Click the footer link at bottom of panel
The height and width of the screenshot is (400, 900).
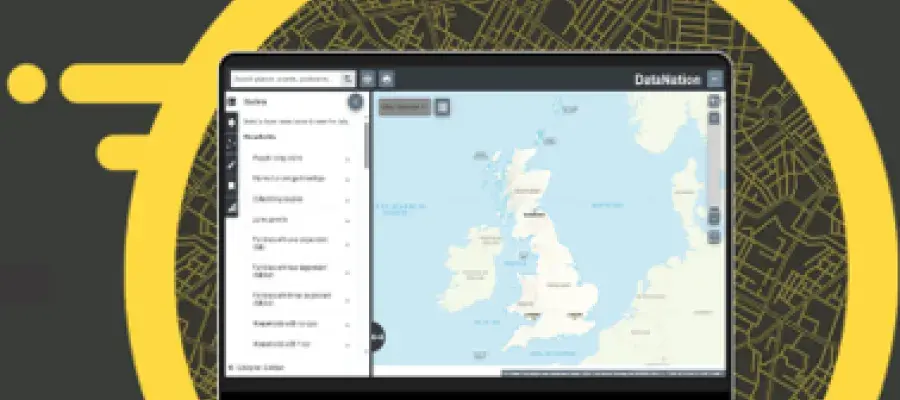point(257,367)
